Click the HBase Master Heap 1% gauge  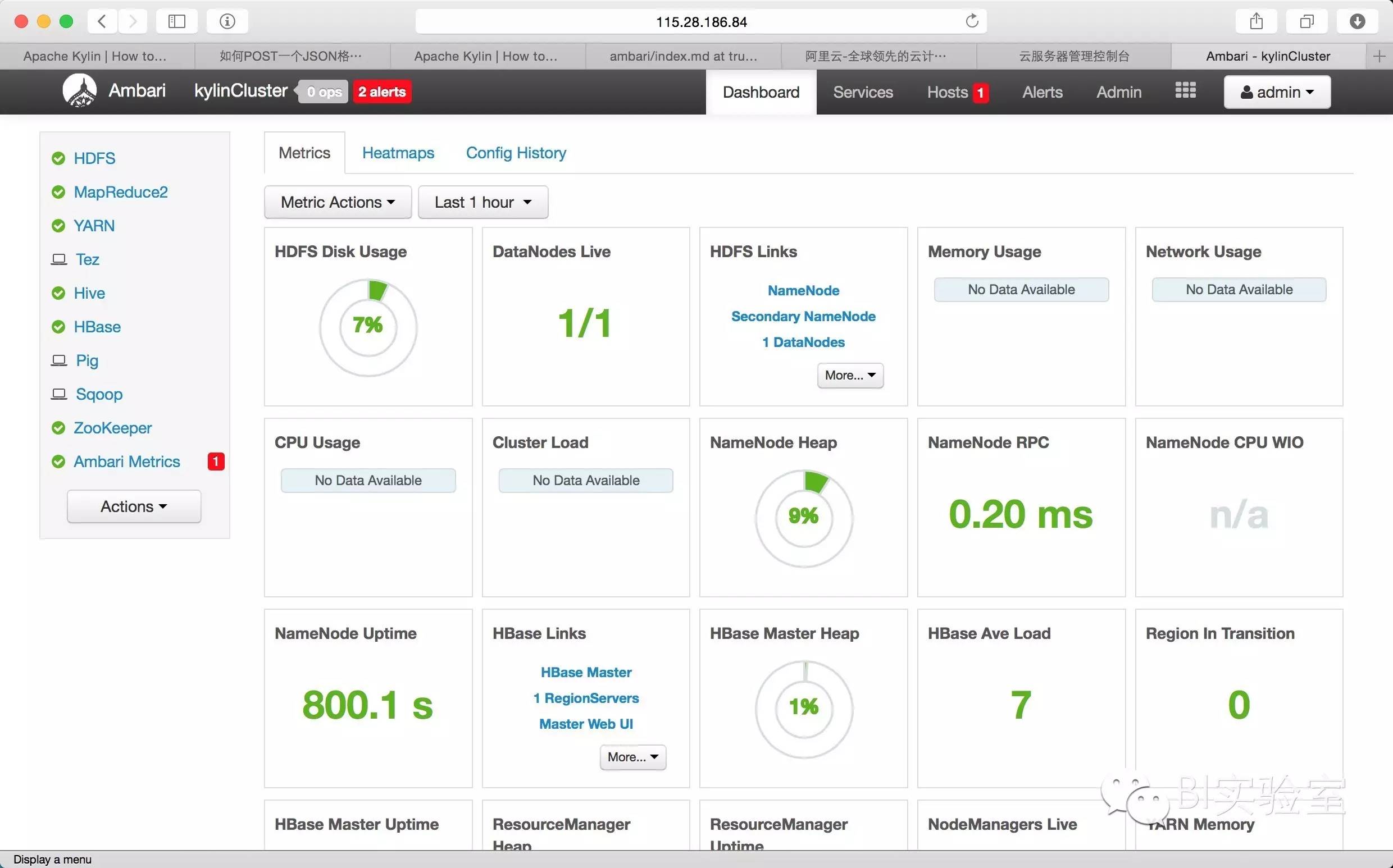pos(803,709)
